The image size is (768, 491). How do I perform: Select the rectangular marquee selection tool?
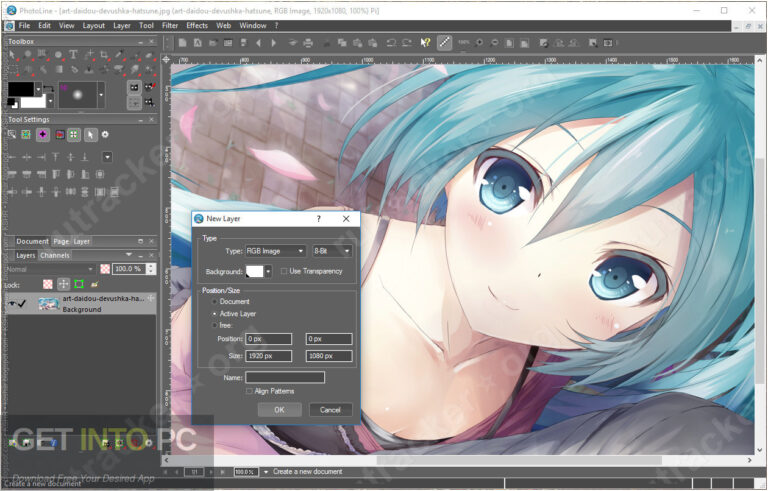[13, 69]
